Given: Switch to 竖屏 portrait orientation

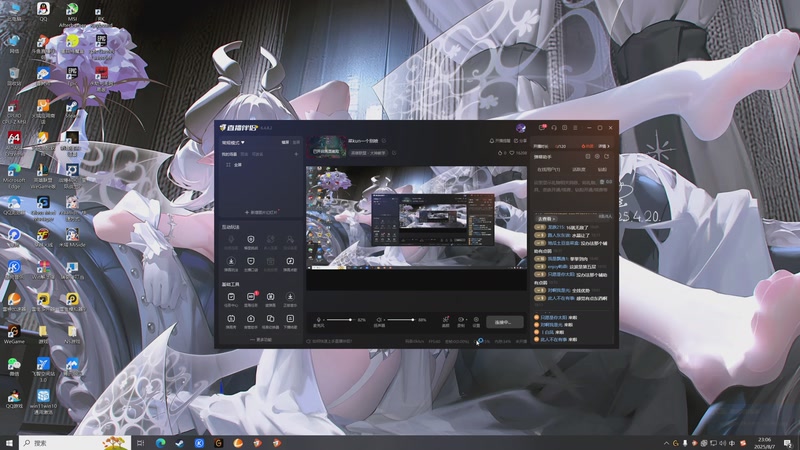Looking at the screenshot, I should pyautogui.click(x=296, y=142).
